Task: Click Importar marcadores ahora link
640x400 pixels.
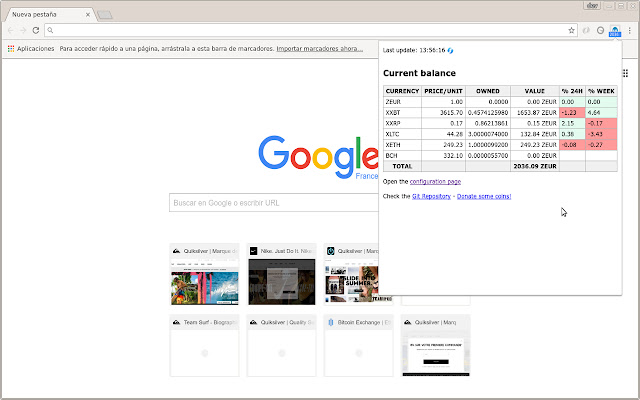Action: click(x=320, y=49)
